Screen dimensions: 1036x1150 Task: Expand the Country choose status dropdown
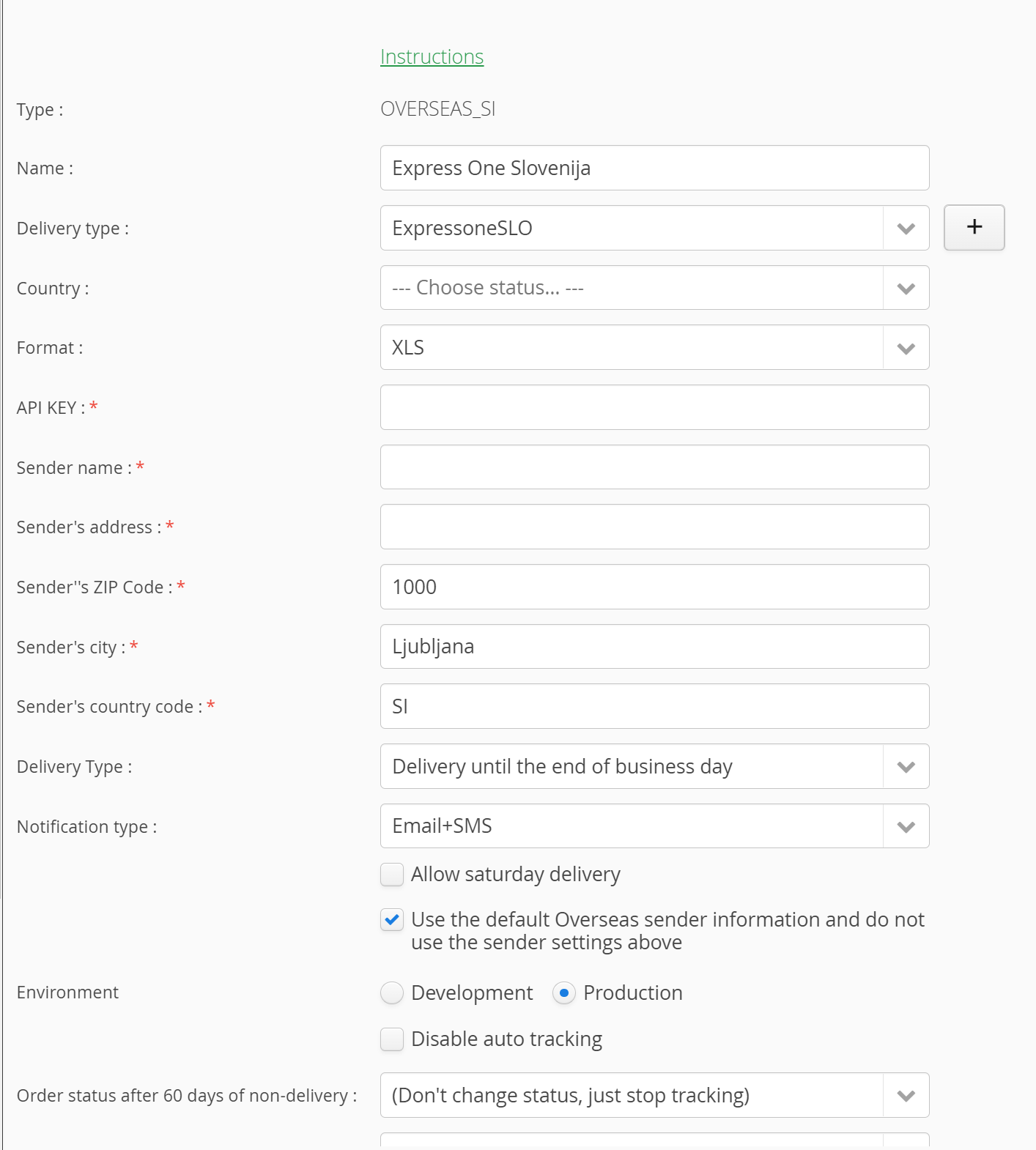tap(654, 288)
